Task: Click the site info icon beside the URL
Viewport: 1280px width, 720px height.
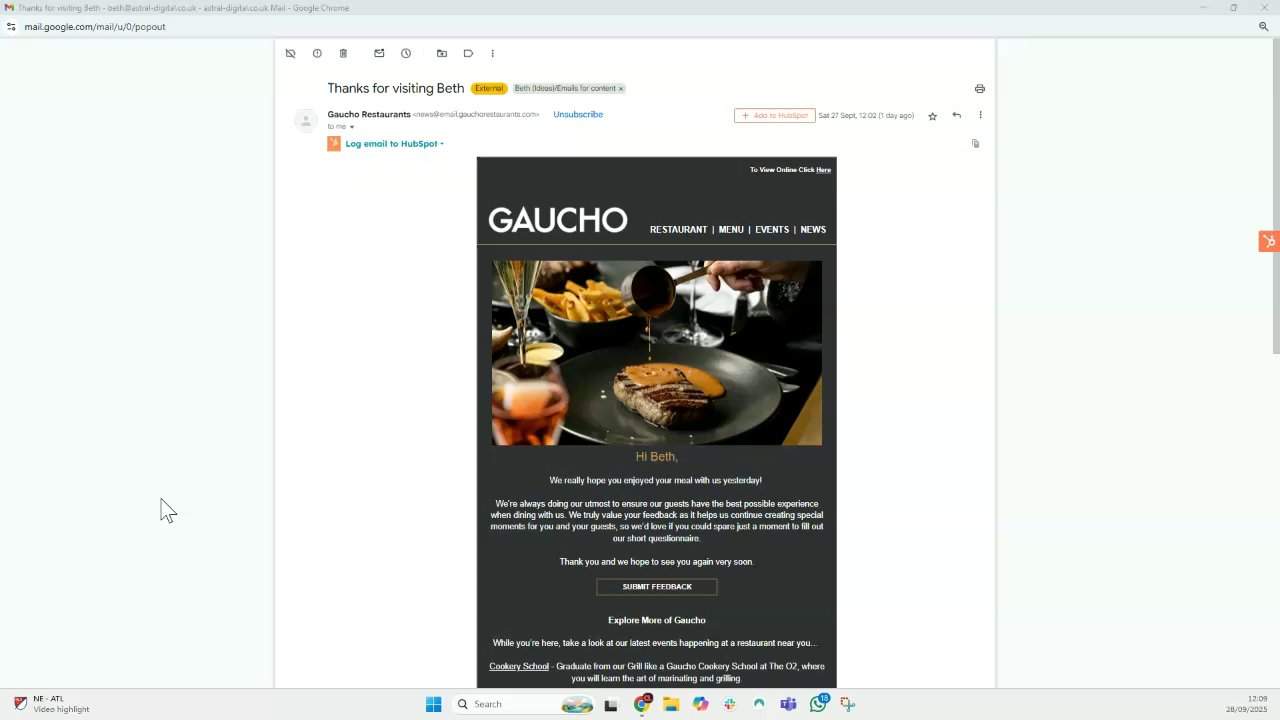Action: pyautogui.click(x=11, y=27)
